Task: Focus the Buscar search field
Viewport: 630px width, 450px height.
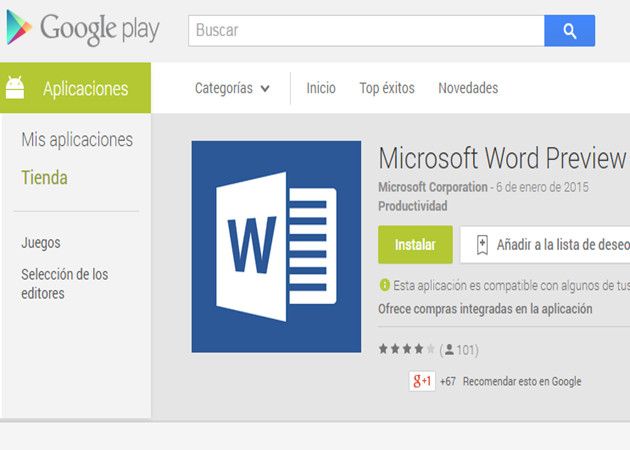Action: coord(366,31)
